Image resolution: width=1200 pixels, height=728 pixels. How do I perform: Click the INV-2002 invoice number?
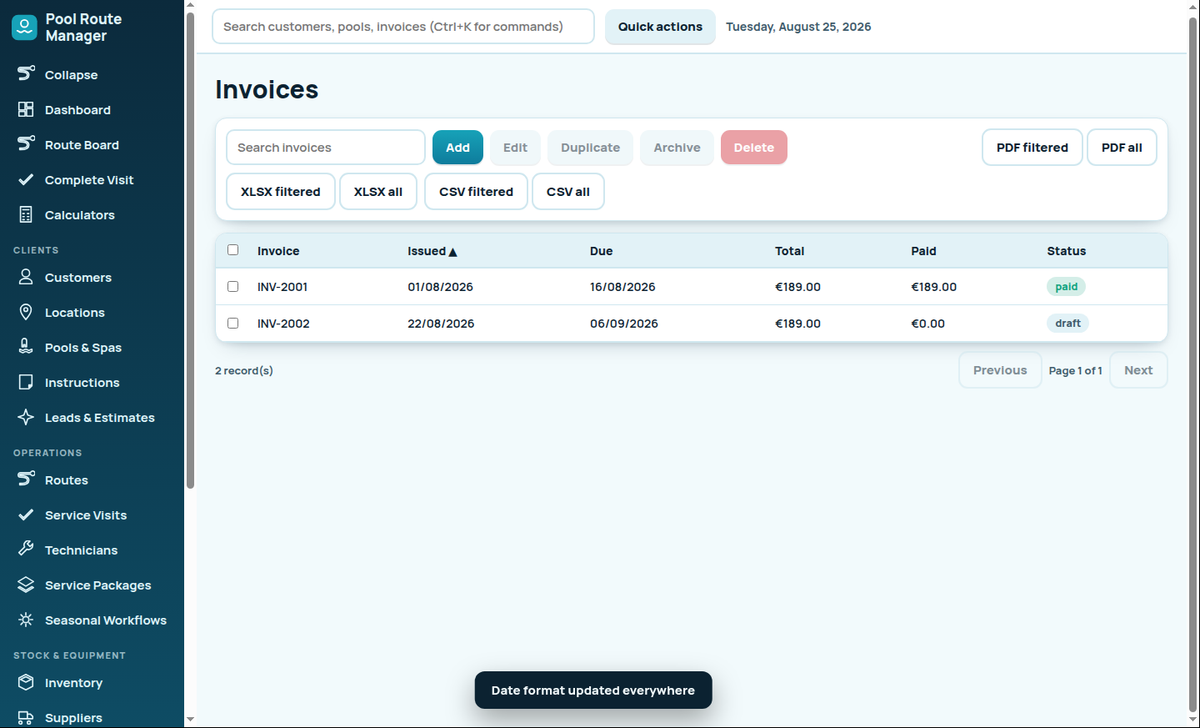click(x=283, y=324)
